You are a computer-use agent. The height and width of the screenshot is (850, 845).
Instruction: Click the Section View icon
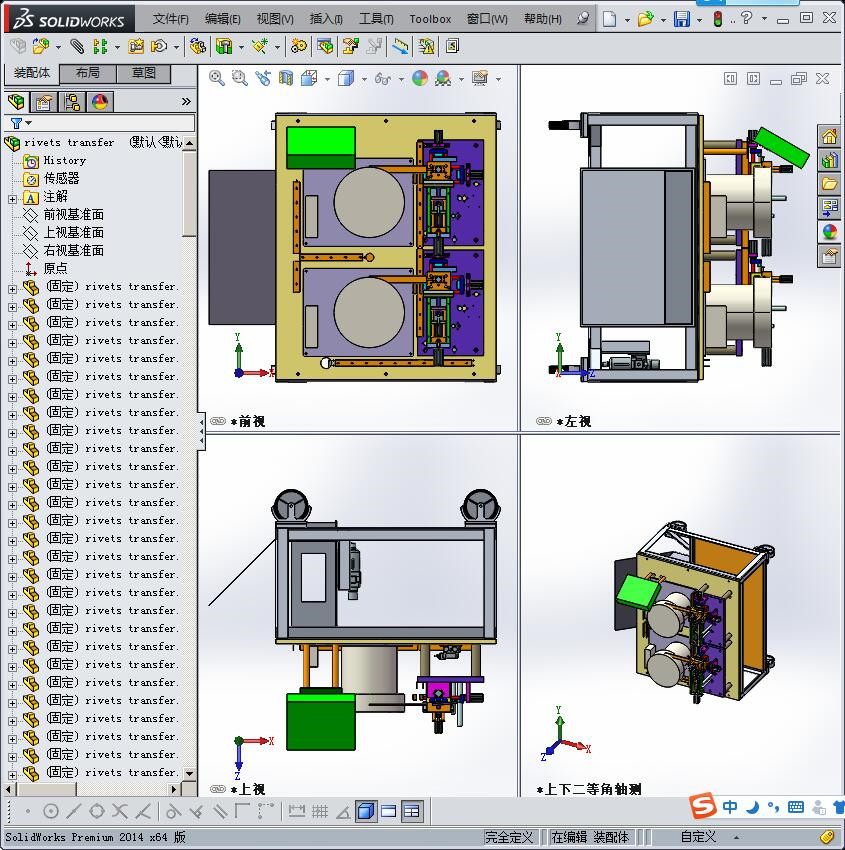tap(286, 79)
